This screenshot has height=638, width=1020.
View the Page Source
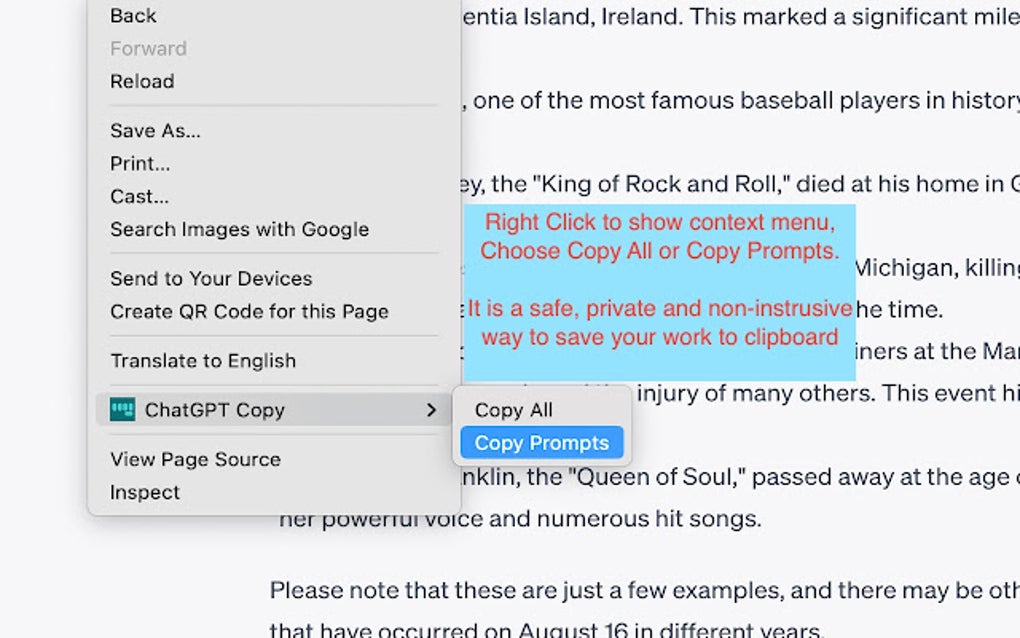pos(194,459)
